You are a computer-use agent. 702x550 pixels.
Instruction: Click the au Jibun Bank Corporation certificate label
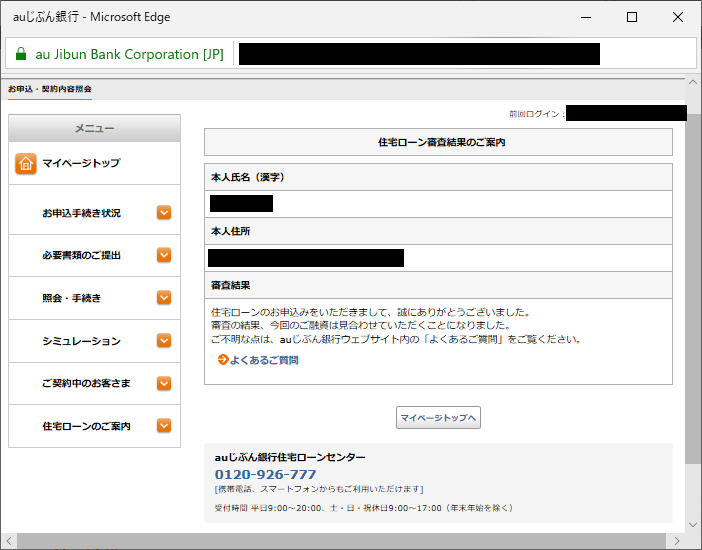point(129,54)
